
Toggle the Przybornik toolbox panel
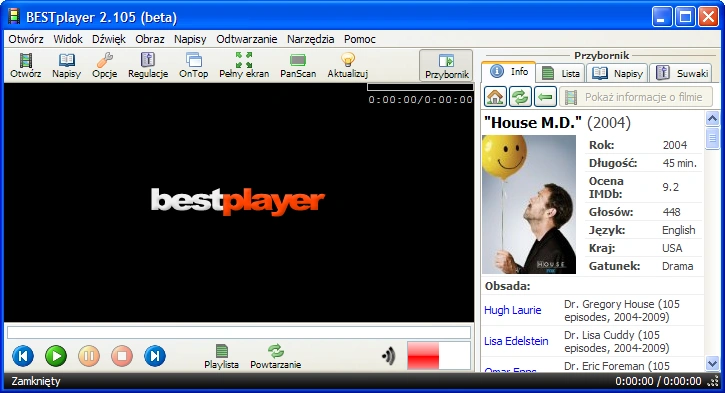pyautogui.click(x=446, y=66)
